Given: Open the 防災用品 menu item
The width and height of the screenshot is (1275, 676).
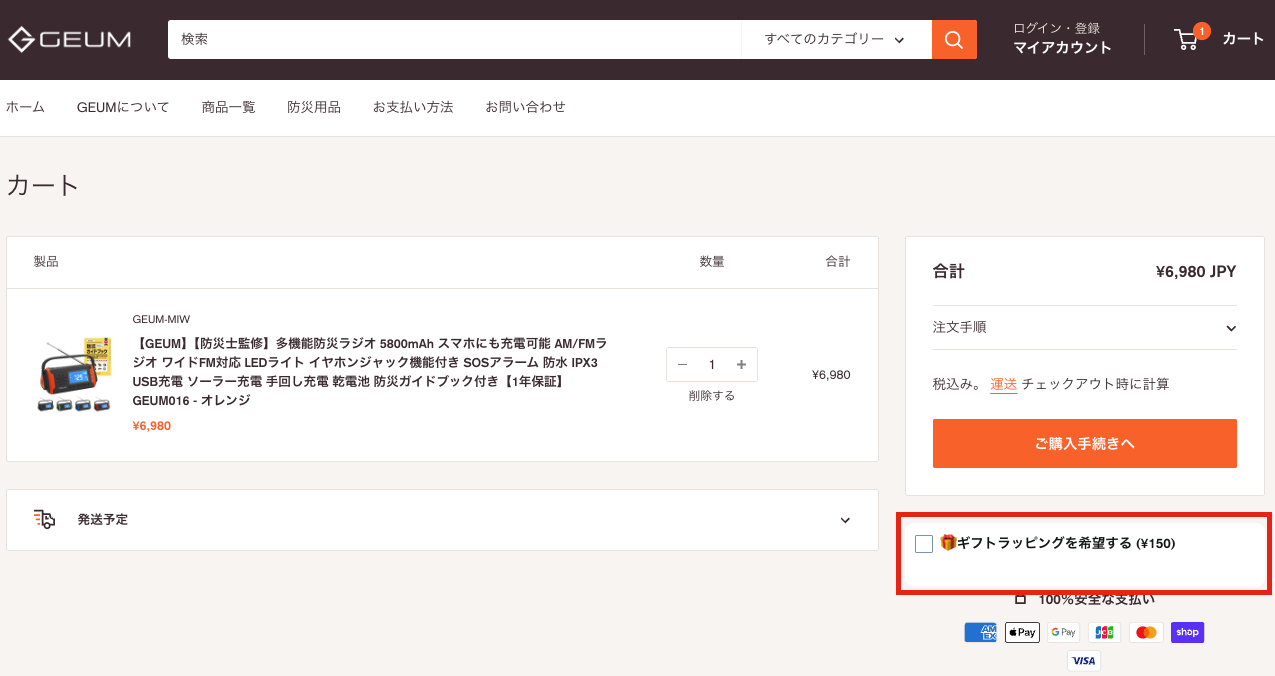Looking at the screenshot, I should click(314, 107).
